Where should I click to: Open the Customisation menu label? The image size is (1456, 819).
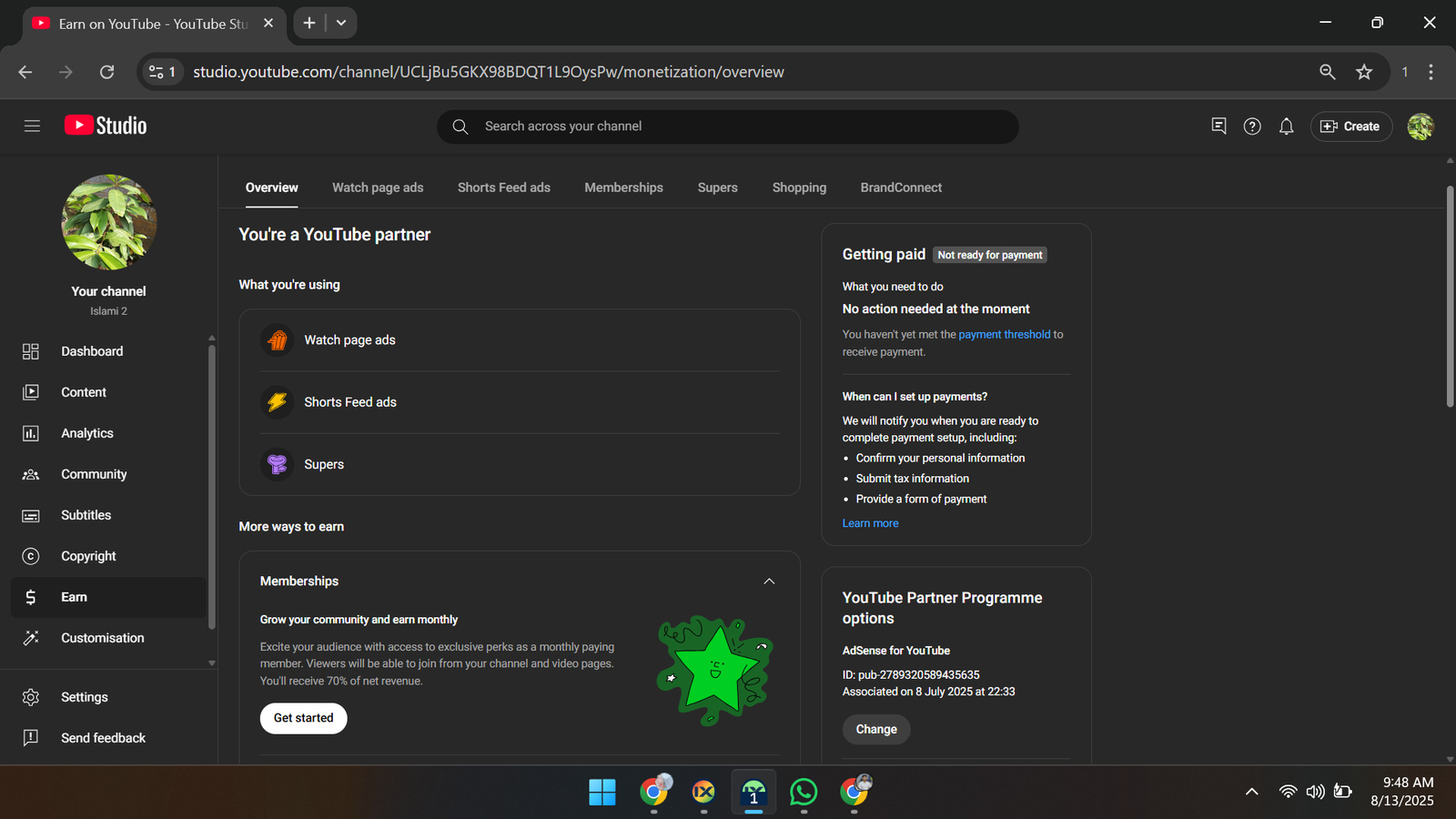coord(103,638)
